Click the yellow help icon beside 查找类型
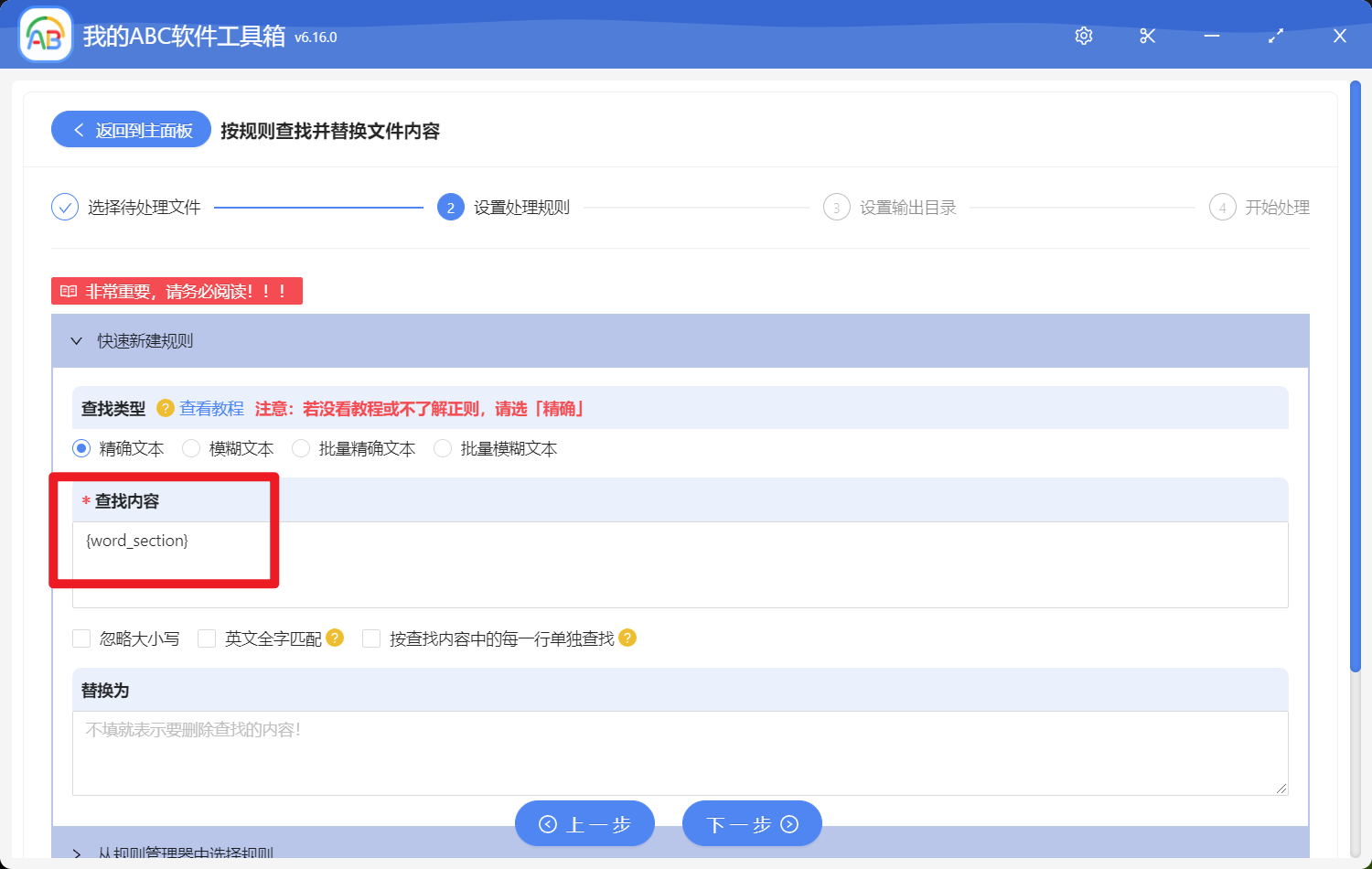The height and width of the screenshot is (869, 1372). click(165, 408)
